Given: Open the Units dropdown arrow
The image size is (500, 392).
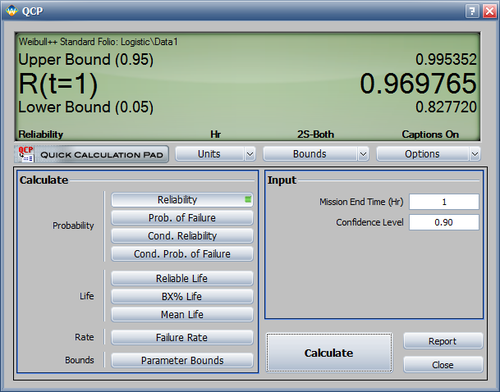Looking at the screenshot, I should point(250,154).
